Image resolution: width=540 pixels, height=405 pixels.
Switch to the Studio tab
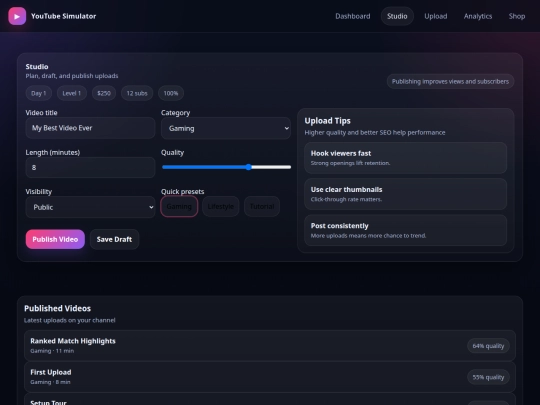point(397,16)
